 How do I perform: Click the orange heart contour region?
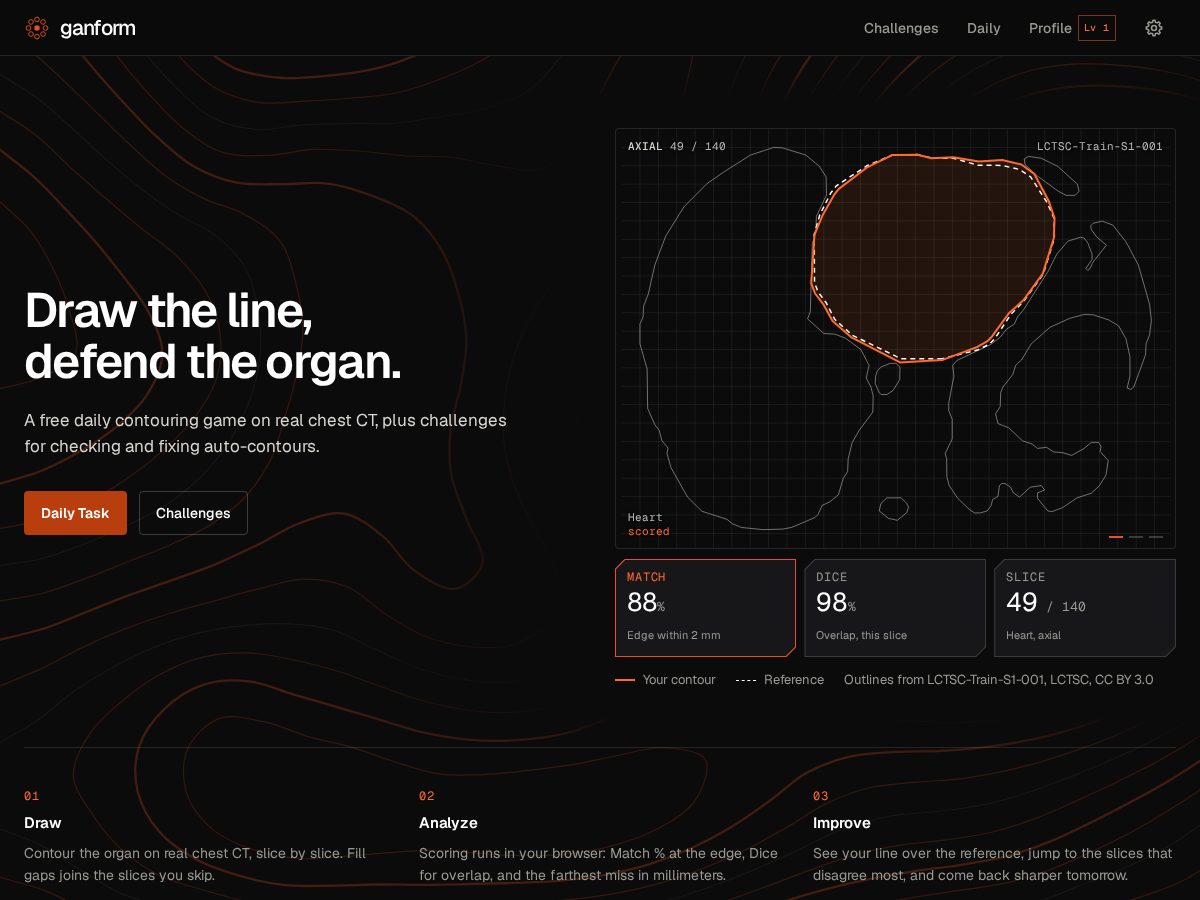coord(932,257)
